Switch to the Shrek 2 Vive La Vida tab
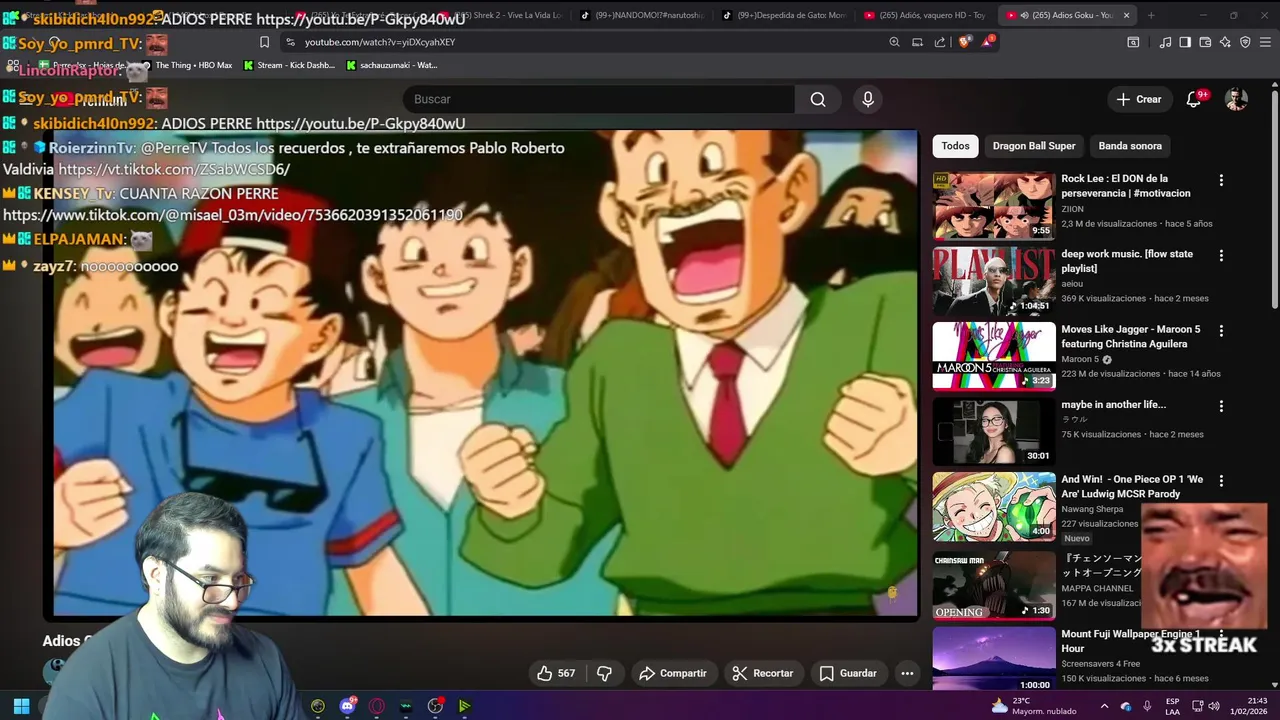Screen dimensions: 1280x720 [x=505, y=15]
